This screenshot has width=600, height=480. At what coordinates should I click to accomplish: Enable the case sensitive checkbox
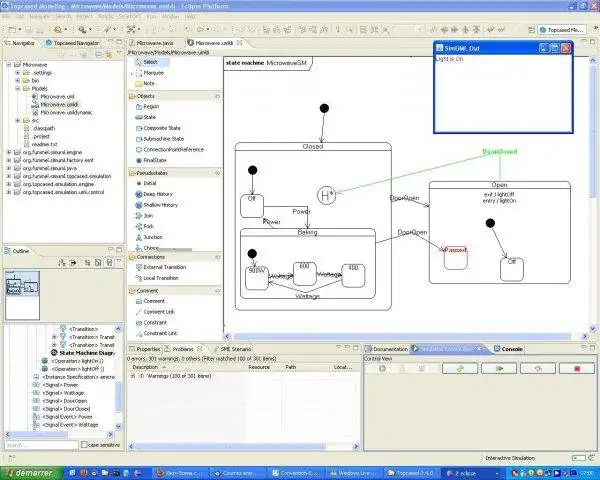82,444
